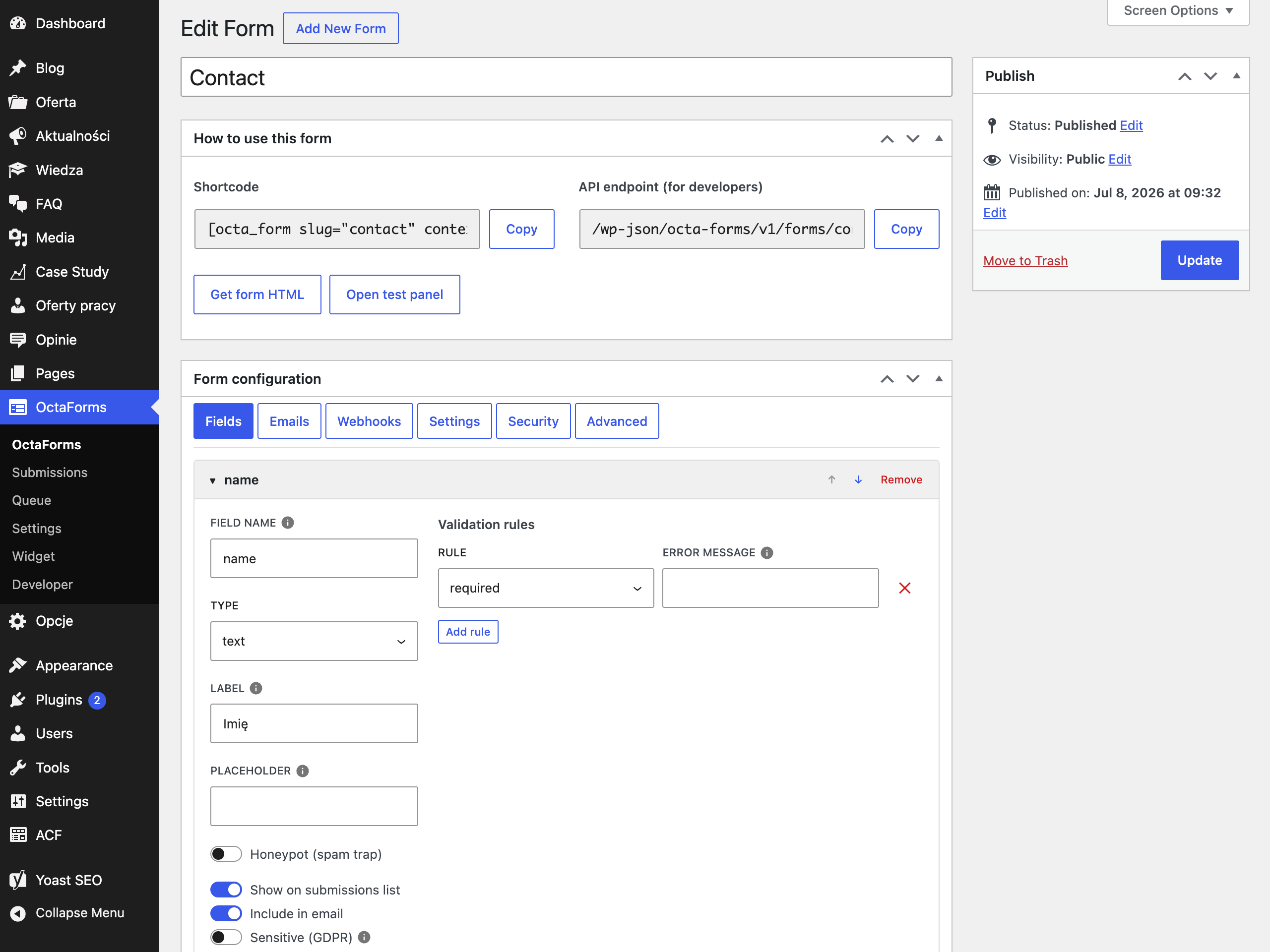Collapse the admin sidebar menu
Screen dimensions: 1270x952
click(79, 913)
